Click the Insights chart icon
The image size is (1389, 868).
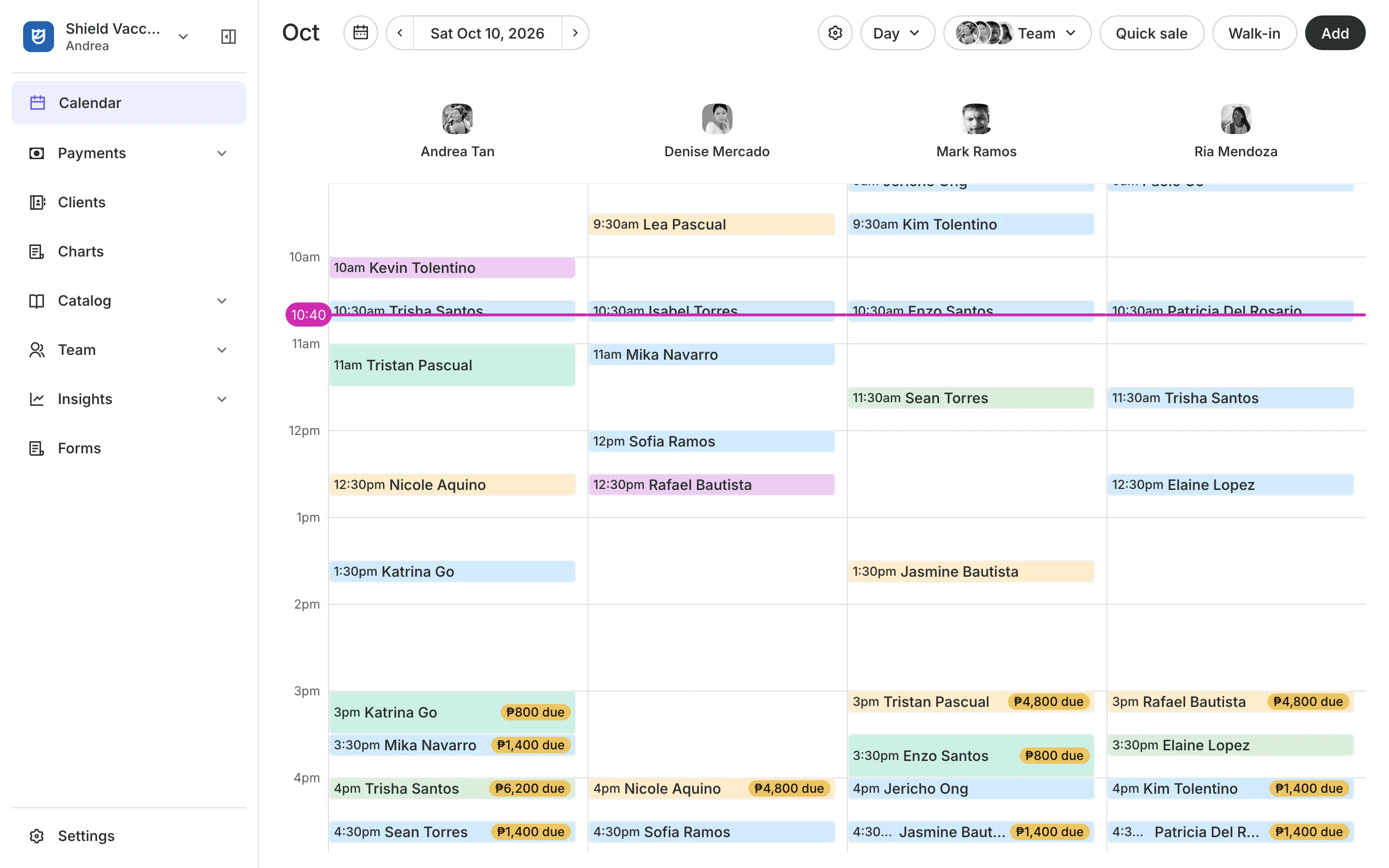(37, 399)
